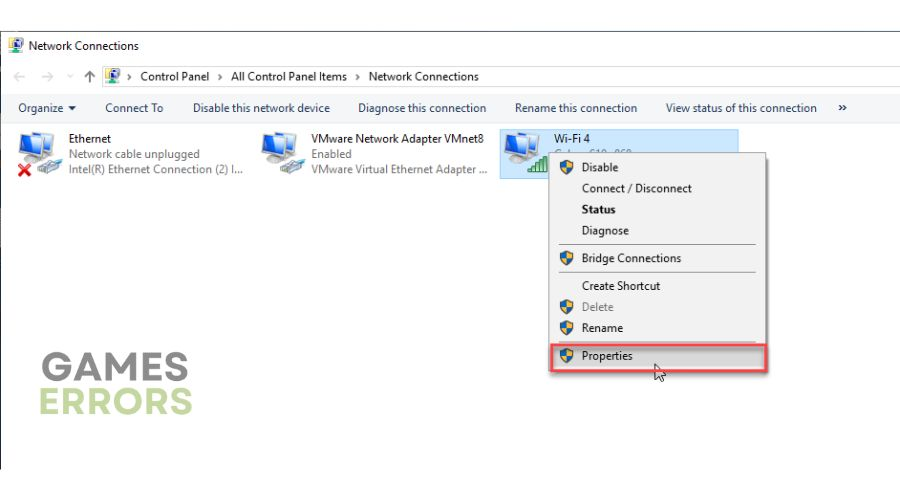This screenshot has height=500, width=900.
Task: Click All Control Panel Items breadcrumb
Action: point(289,76)
